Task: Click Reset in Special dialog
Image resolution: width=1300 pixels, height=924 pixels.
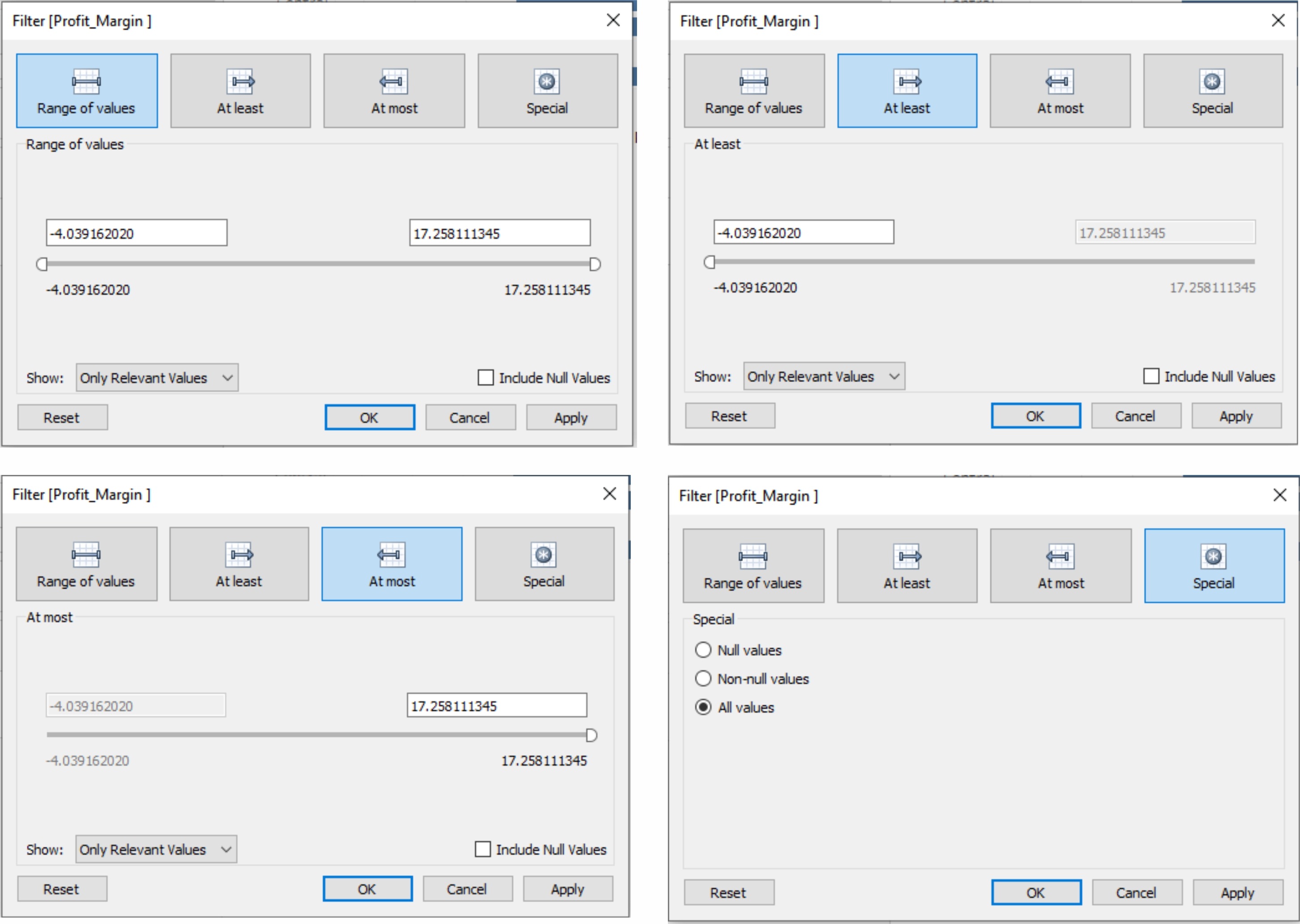Action: 729,893
